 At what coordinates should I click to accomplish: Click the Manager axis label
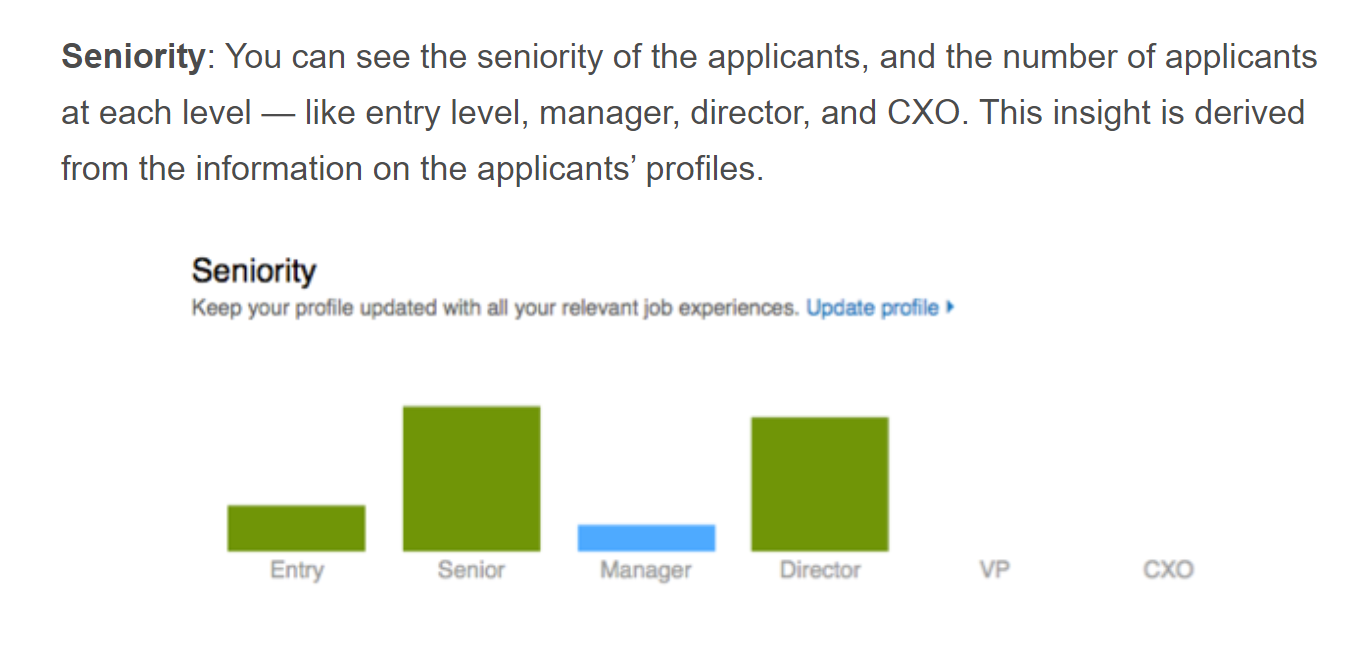click(x=646, y=571)
